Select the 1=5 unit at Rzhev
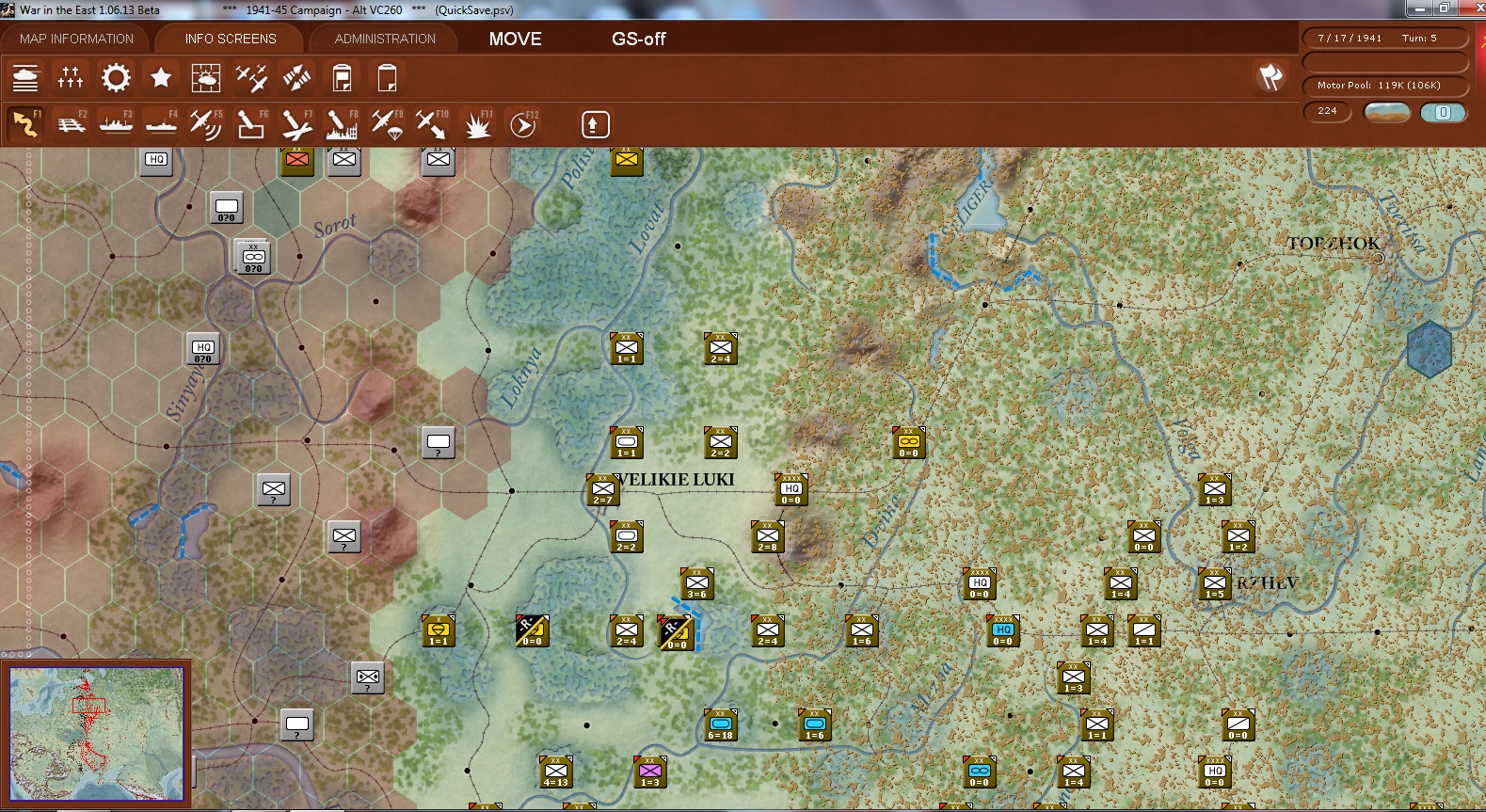 coord(1215,583)
